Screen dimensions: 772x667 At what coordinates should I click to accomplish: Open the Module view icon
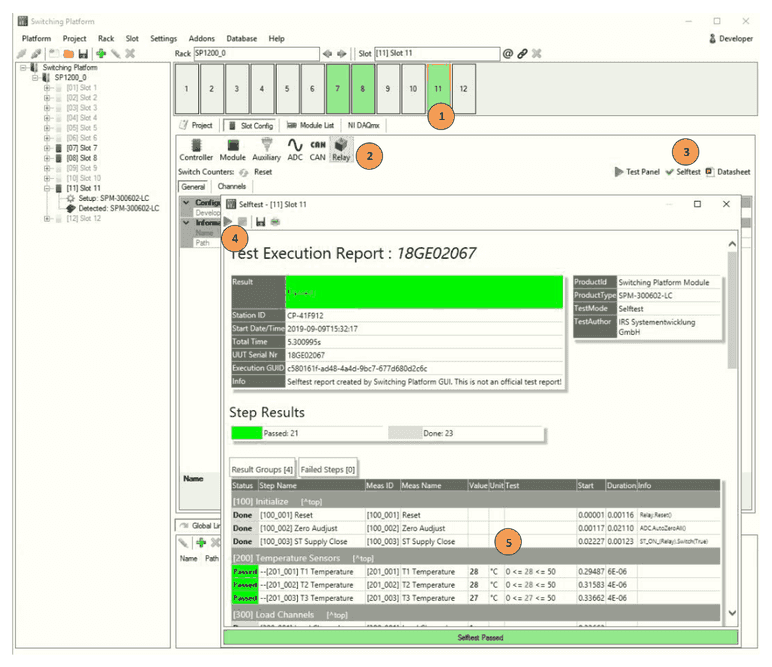click(232, 150)
